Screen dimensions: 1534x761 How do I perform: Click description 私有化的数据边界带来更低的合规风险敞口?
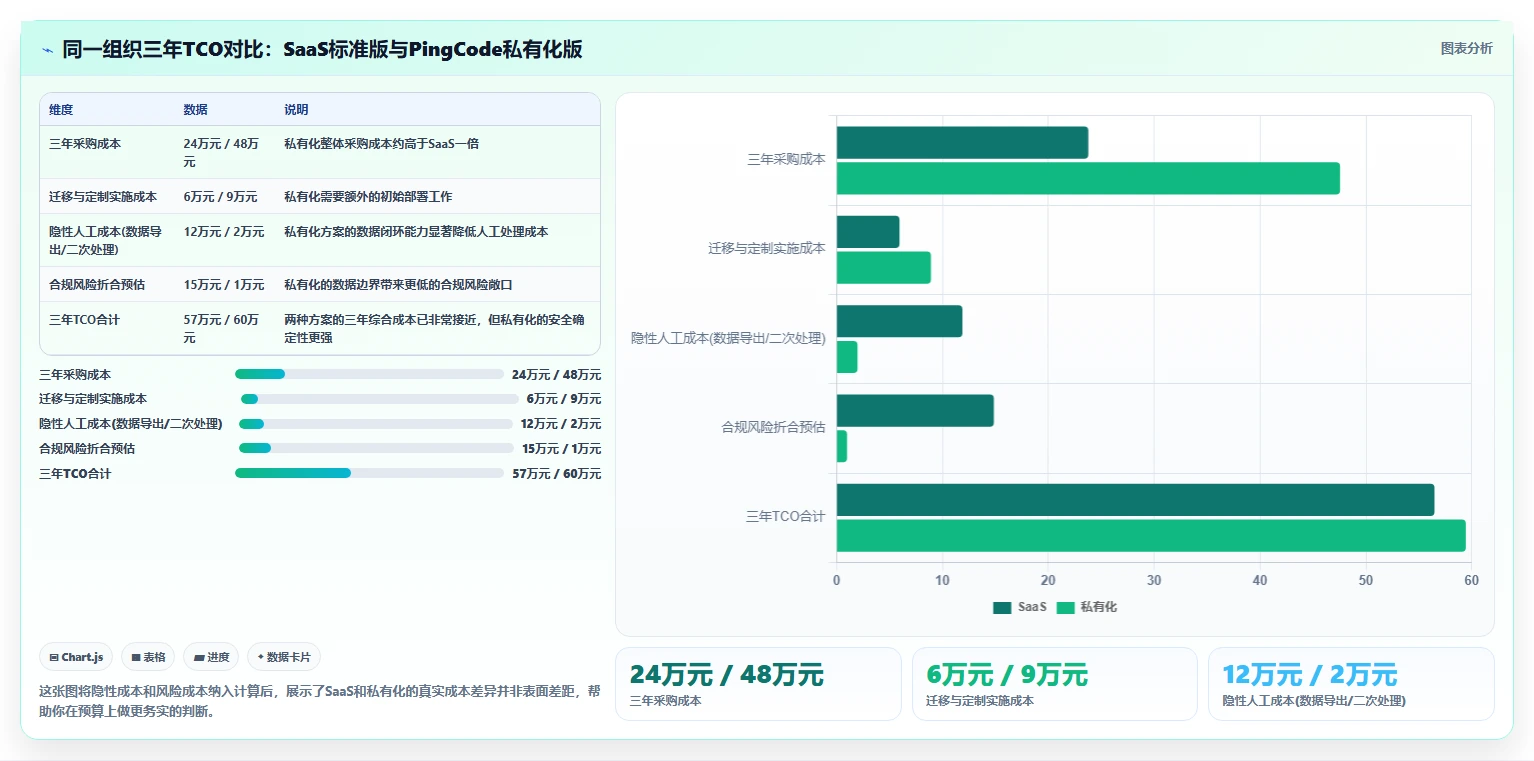click(398, 285)
